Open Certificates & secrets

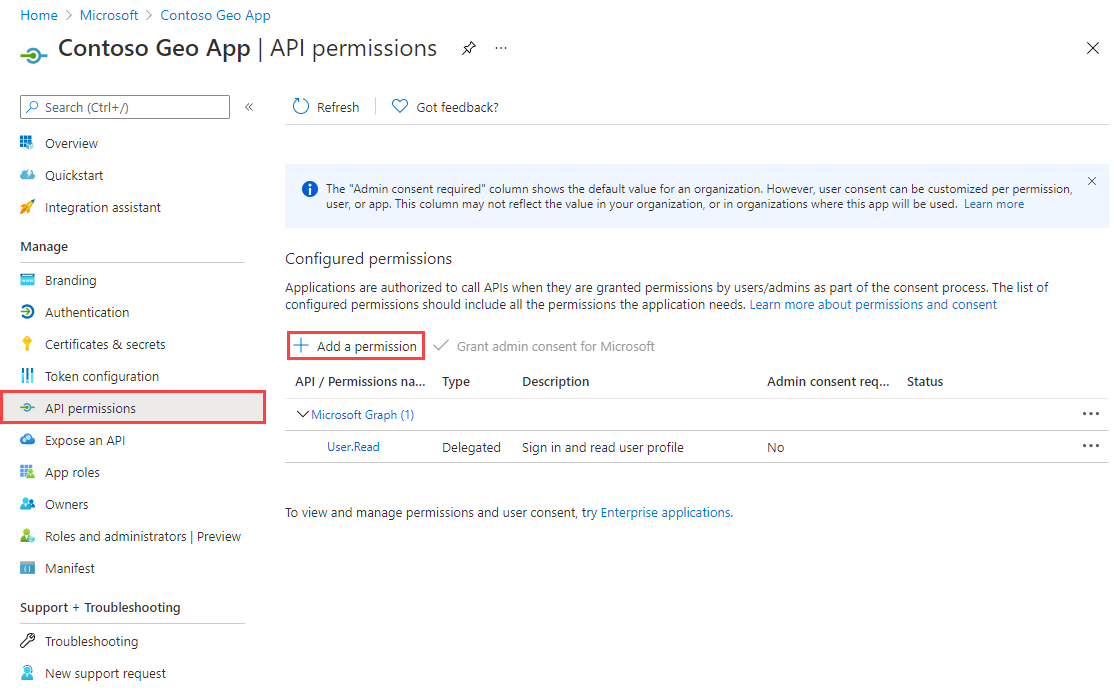pos(101,343)
